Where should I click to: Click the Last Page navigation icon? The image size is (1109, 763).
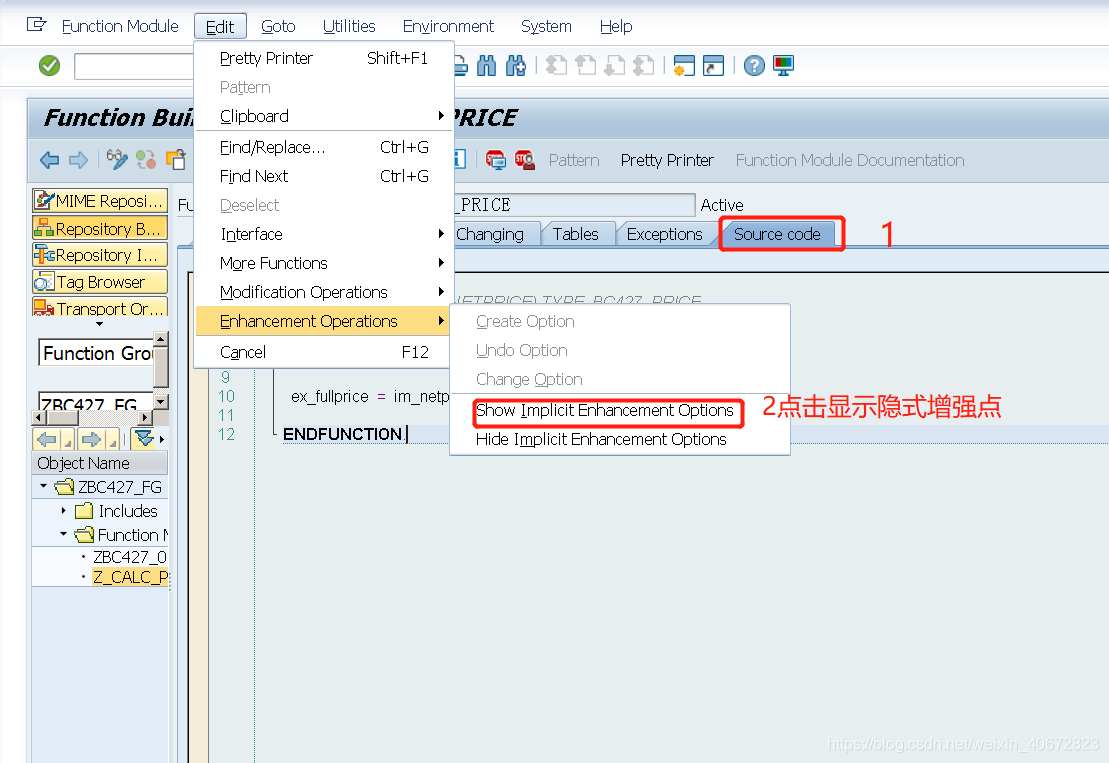coord(644,66)
